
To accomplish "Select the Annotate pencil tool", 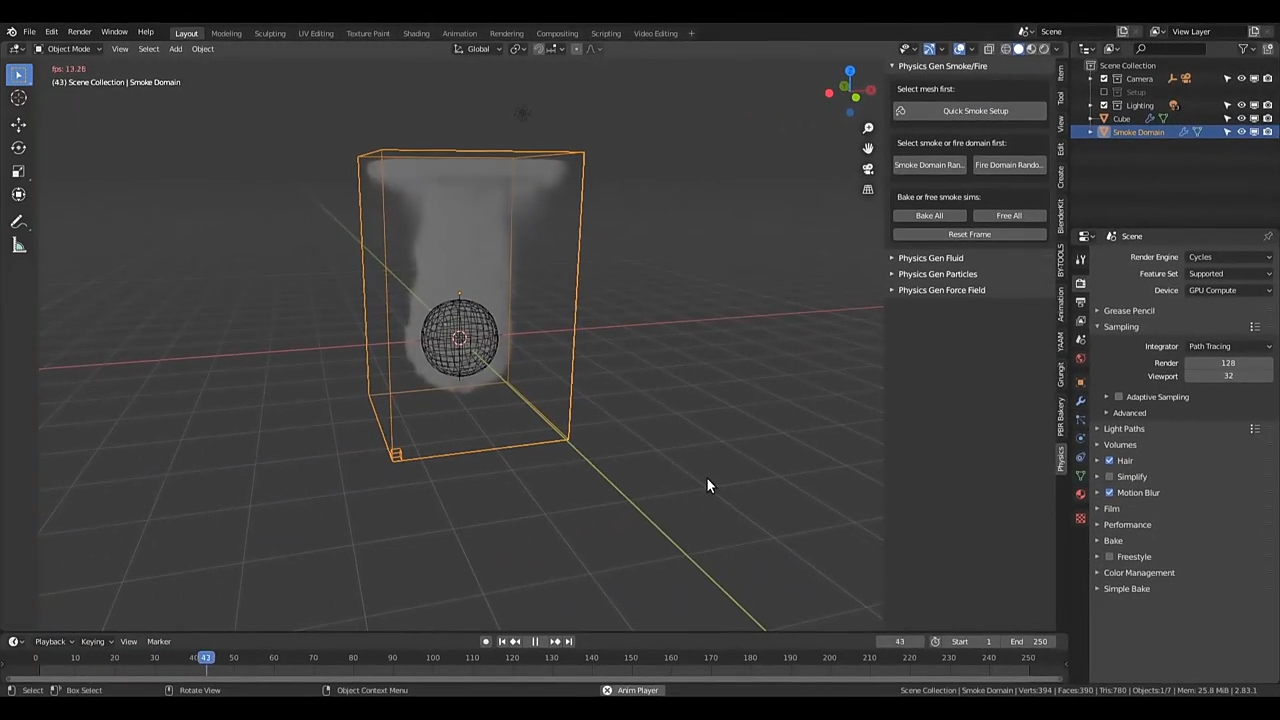I will coord(18,222).
